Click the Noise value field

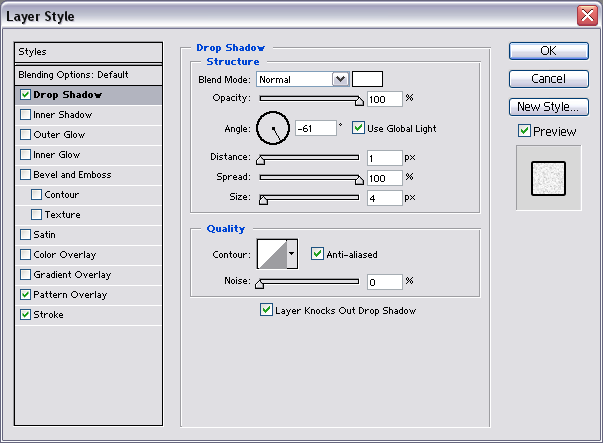(385, 282)
